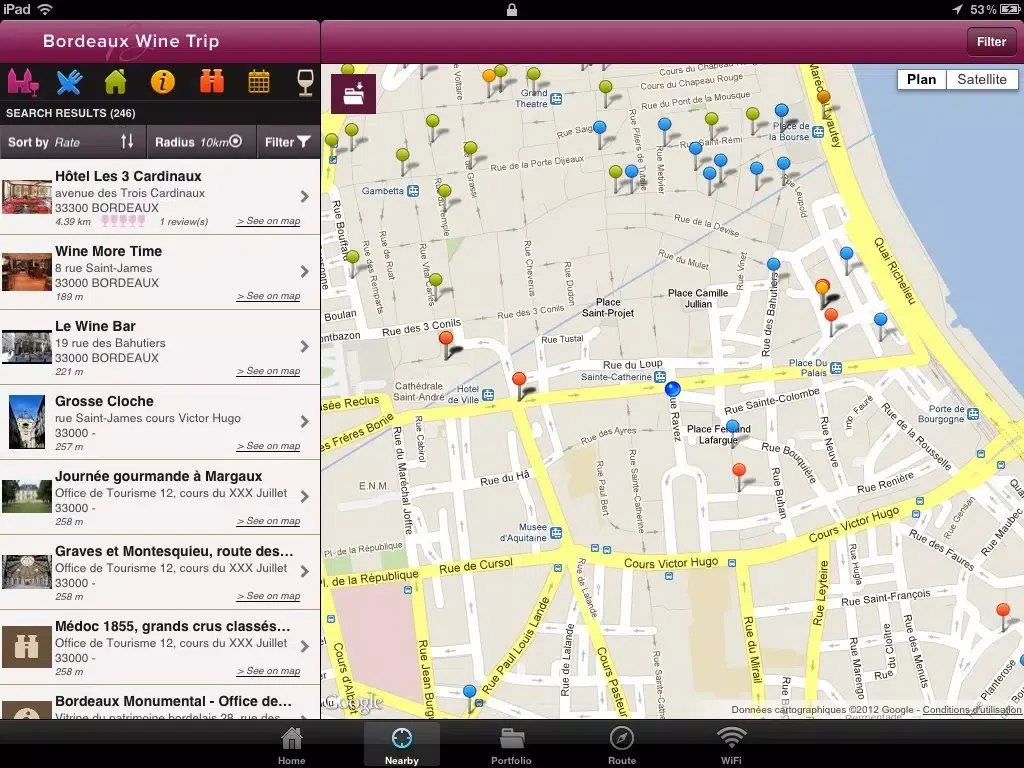1024x768 pixels.
Task: Tap the battery indicator in status bar
Action: click(1010, 9)
